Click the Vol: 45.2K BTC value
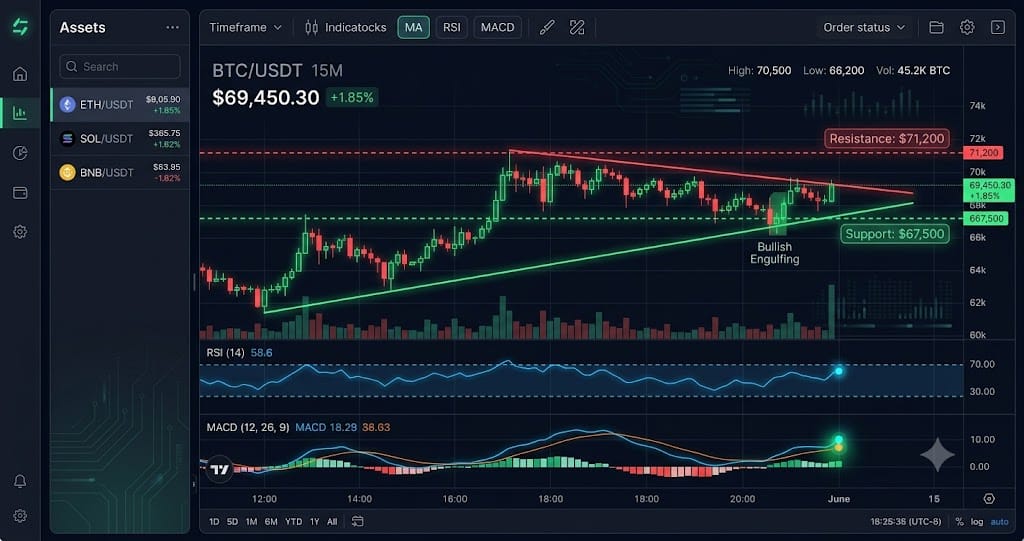This screenshot has height=541, width=1024. point(913,71)
